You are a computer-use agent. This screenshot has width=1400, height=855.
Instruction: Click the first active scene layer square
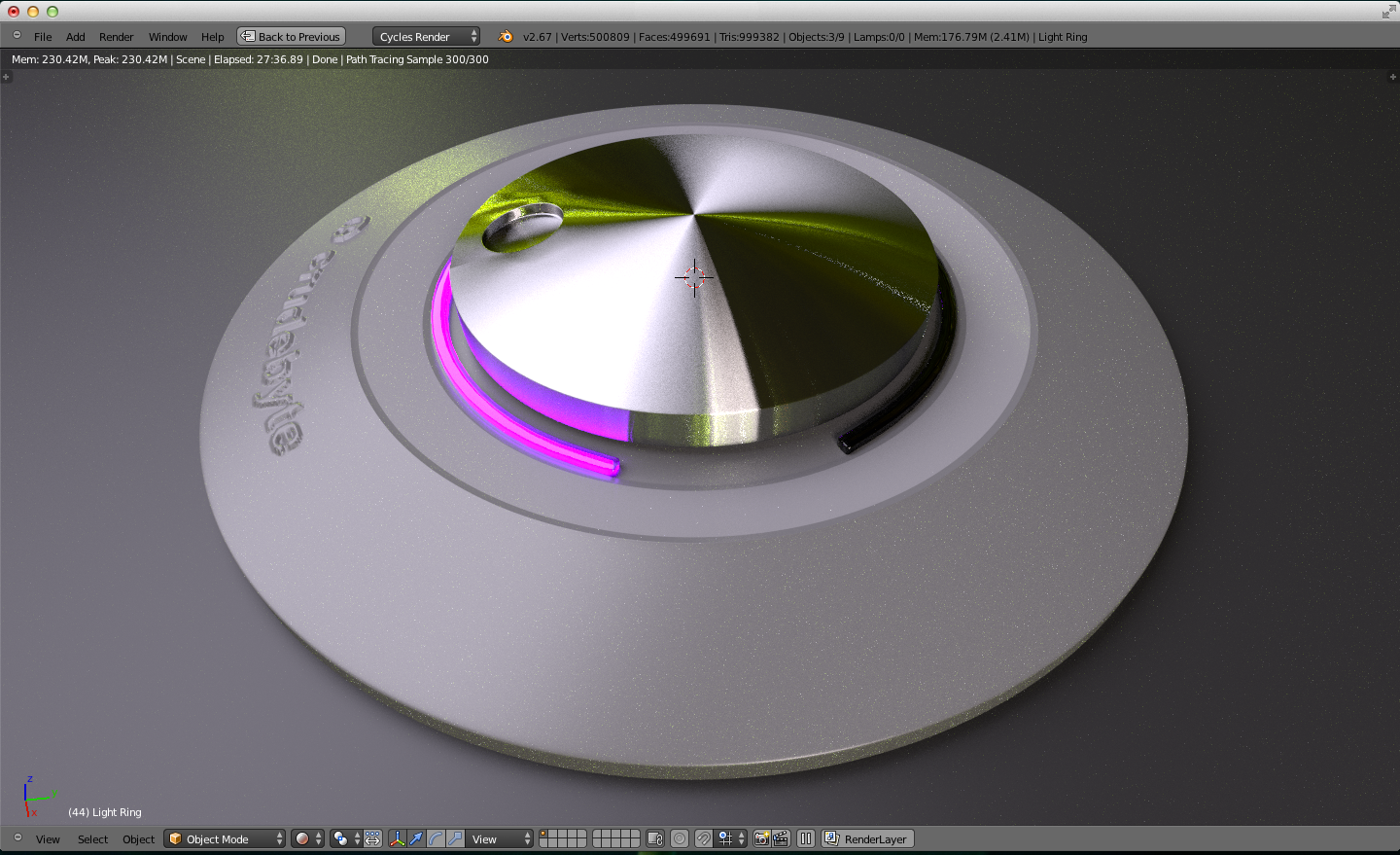[x=544, y=835]
